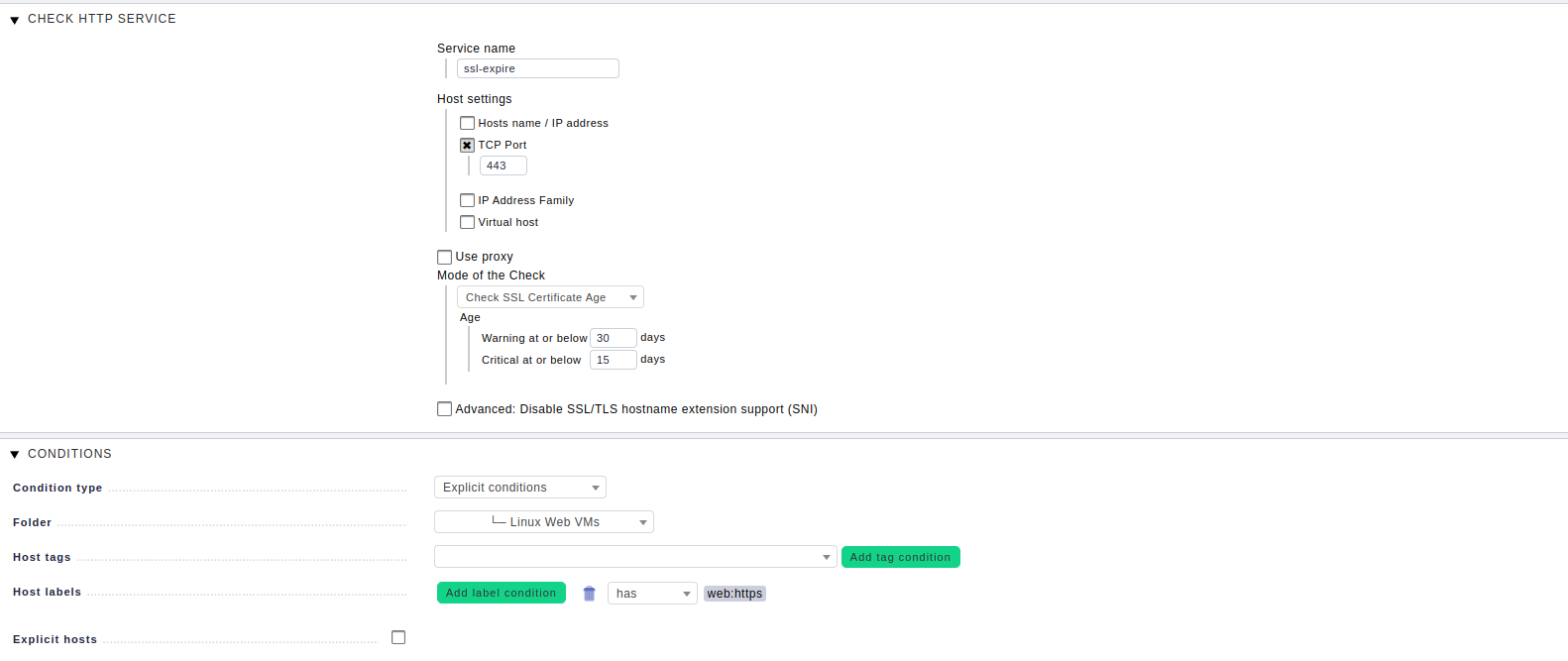Click the Add tag condition button
The width and height of the screenshot is (1568, 661).
901,557
